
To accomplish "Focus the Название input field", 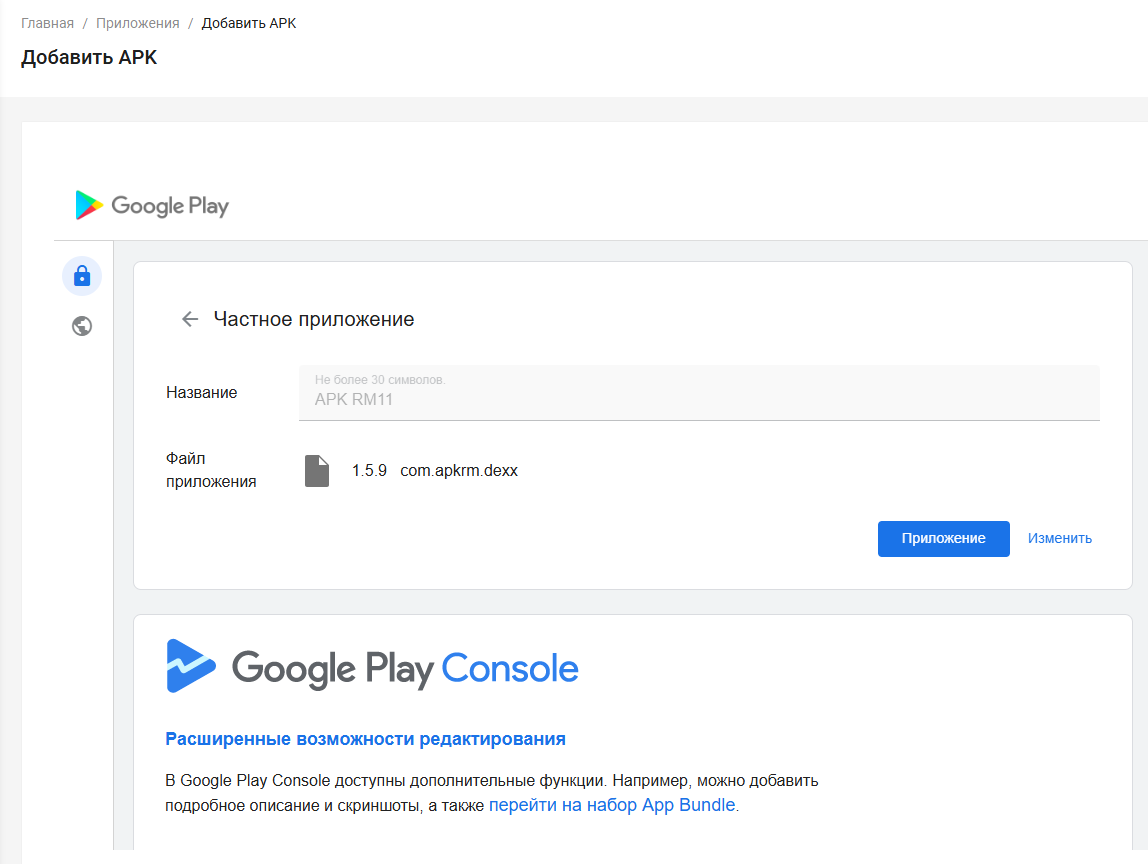I will [699, 399].
